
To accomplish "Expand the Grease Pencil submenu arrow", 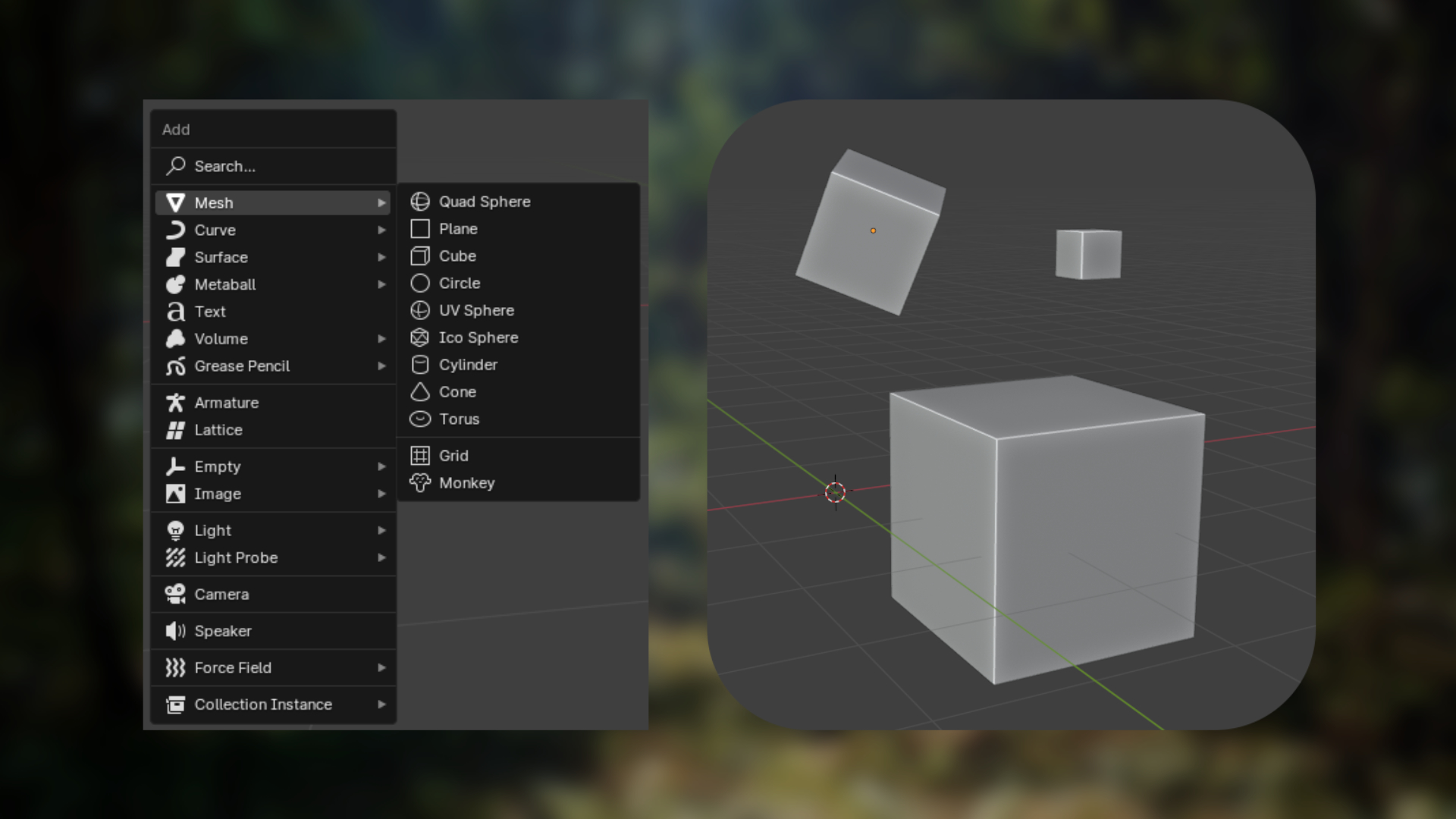I will tap(381, 366).
